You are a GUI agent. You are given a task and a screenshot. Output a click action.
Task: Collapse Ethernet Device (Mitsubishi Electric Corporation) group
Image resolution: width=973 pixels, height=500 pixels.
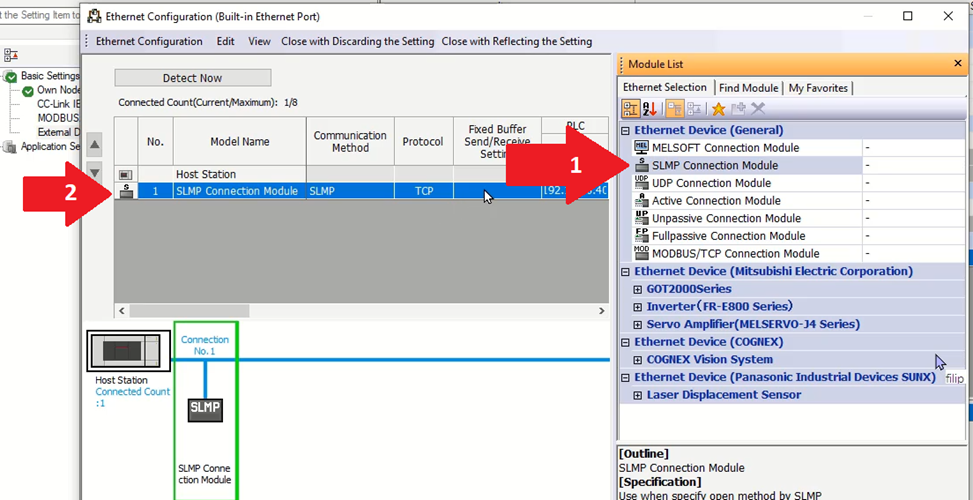pyautogui.click(x=626, y=271)
